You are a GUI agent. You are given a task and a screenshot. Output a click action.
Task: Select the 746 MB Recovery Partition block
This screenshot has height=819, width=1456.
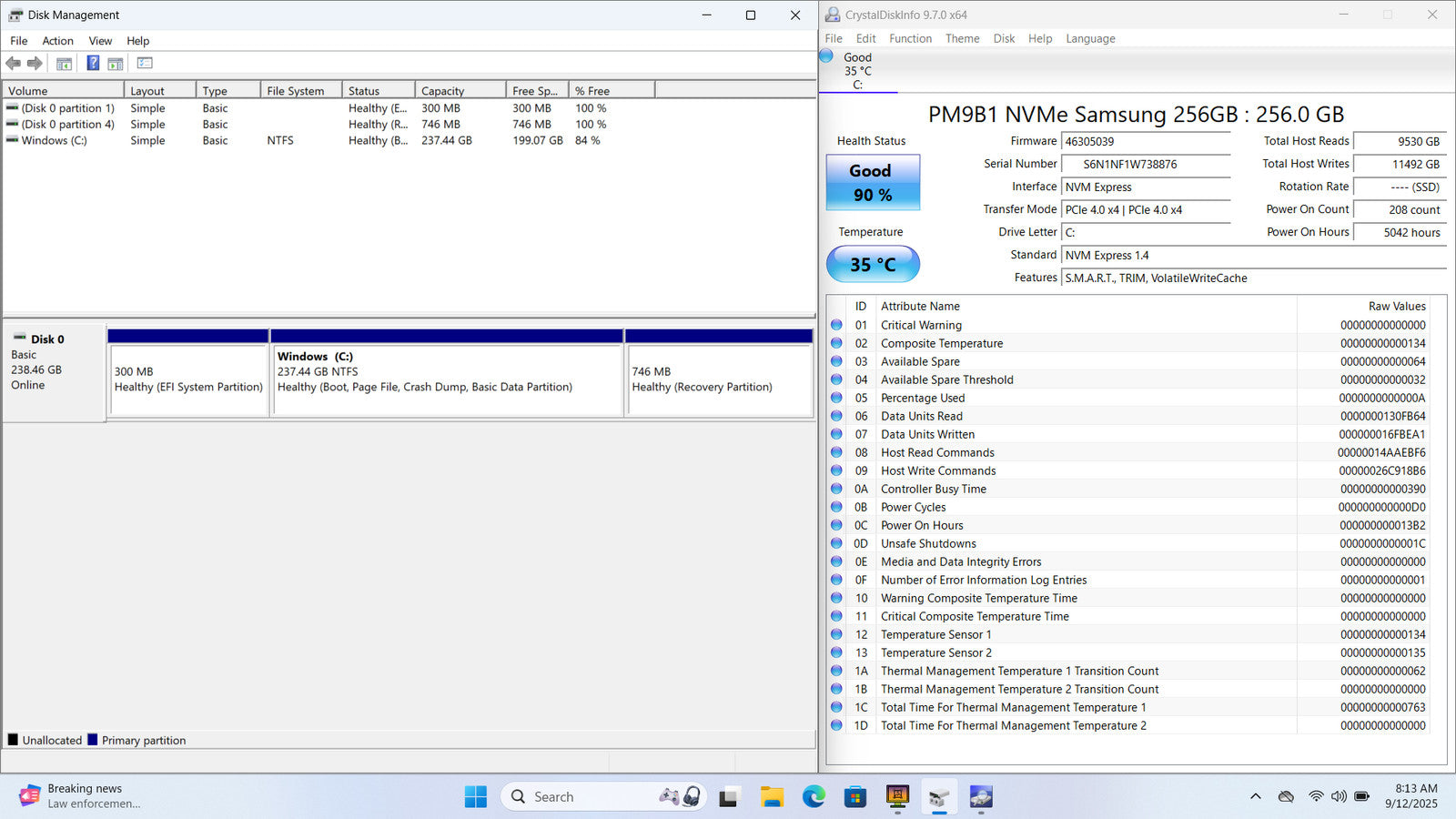pos(719,378)
